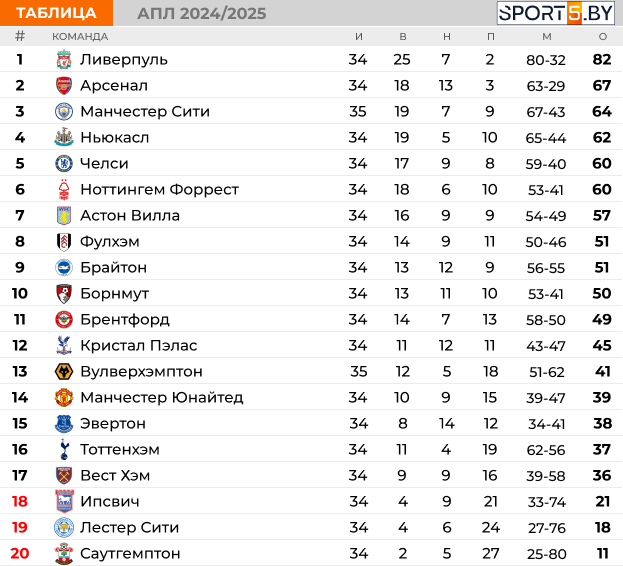Sort by the О points column header

(x=603, y=37)
